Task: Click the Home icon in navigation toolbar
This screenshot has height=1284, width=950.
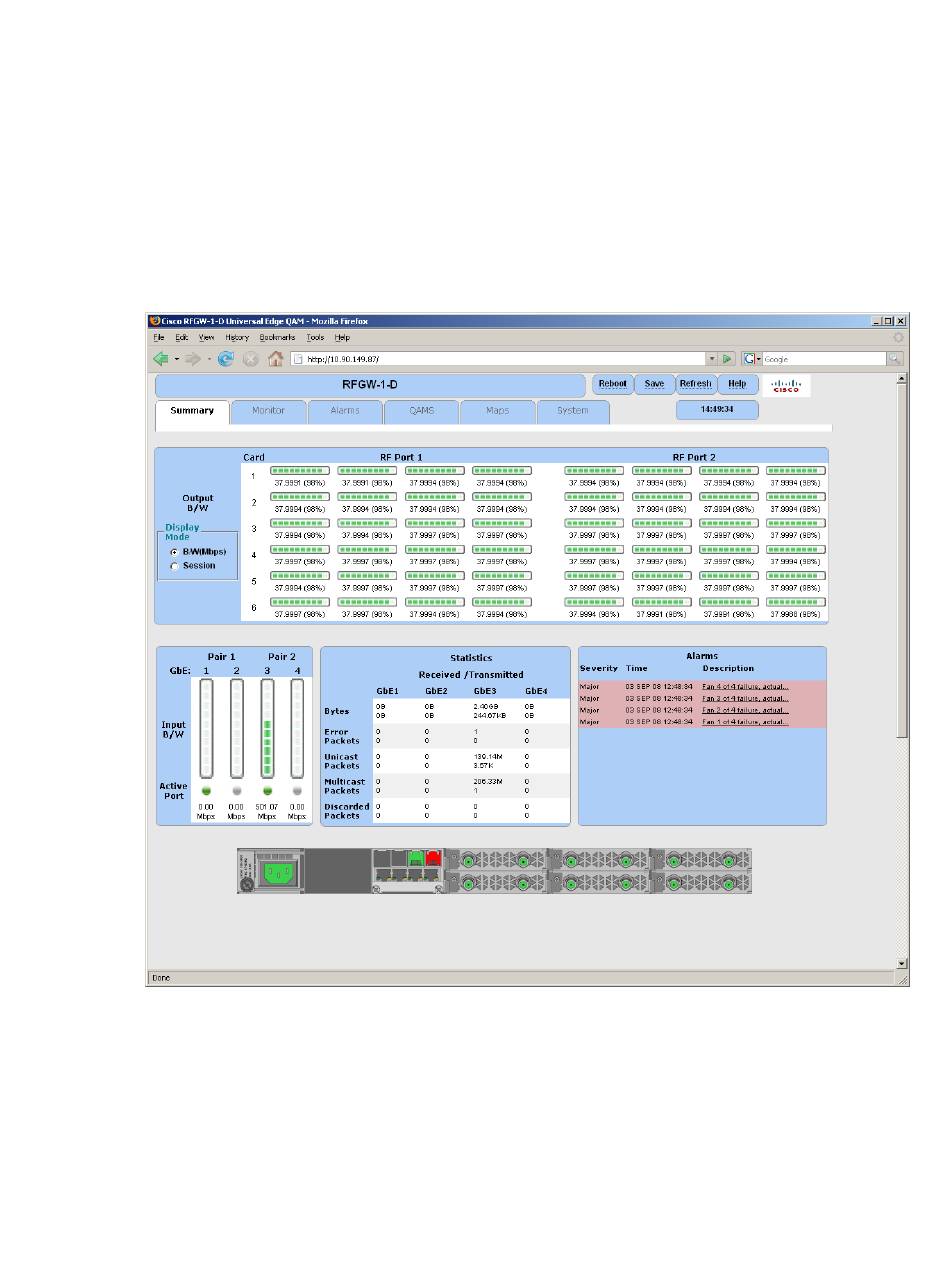Action: pos(275,359)
